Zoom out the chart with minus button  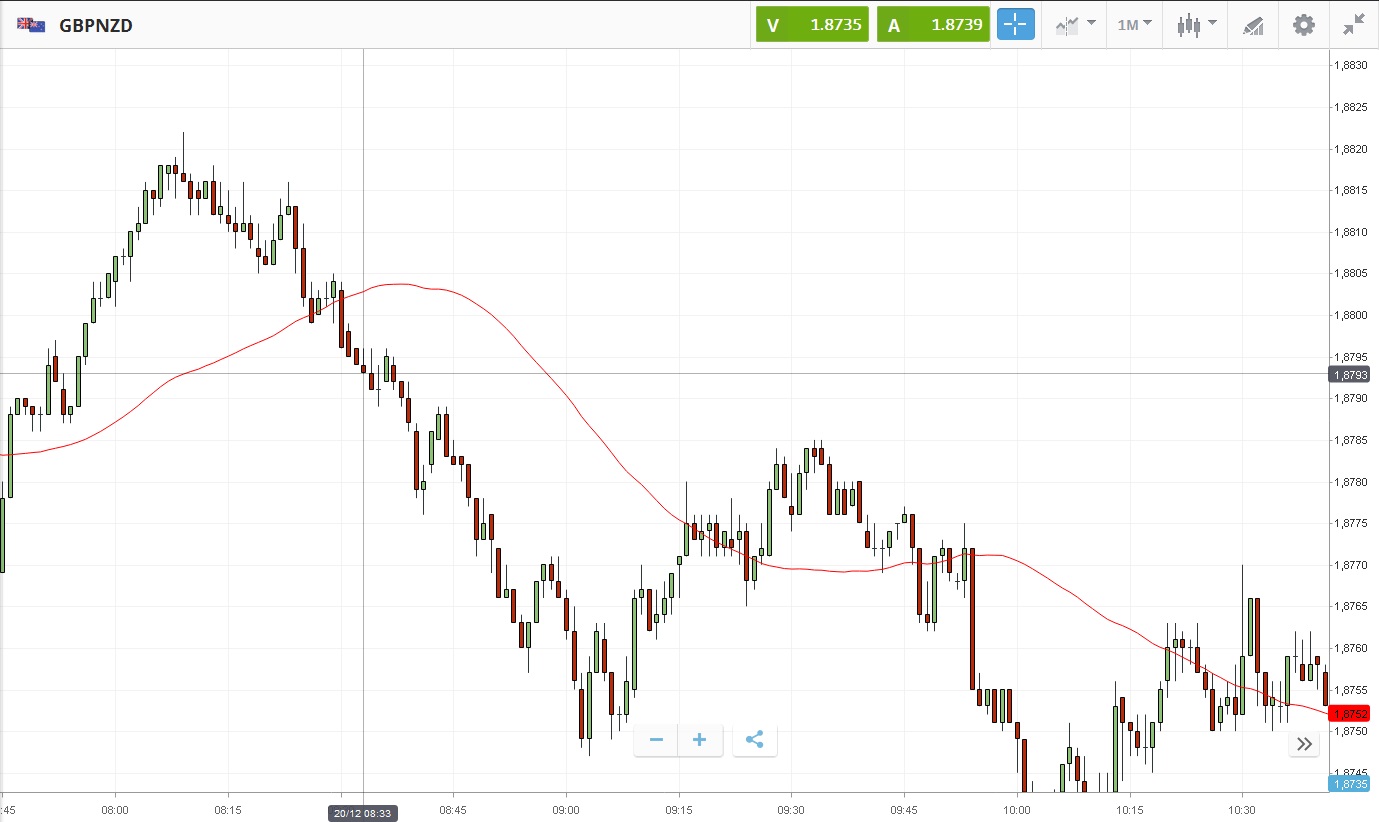pyautogui.click(x=656, y=740)
